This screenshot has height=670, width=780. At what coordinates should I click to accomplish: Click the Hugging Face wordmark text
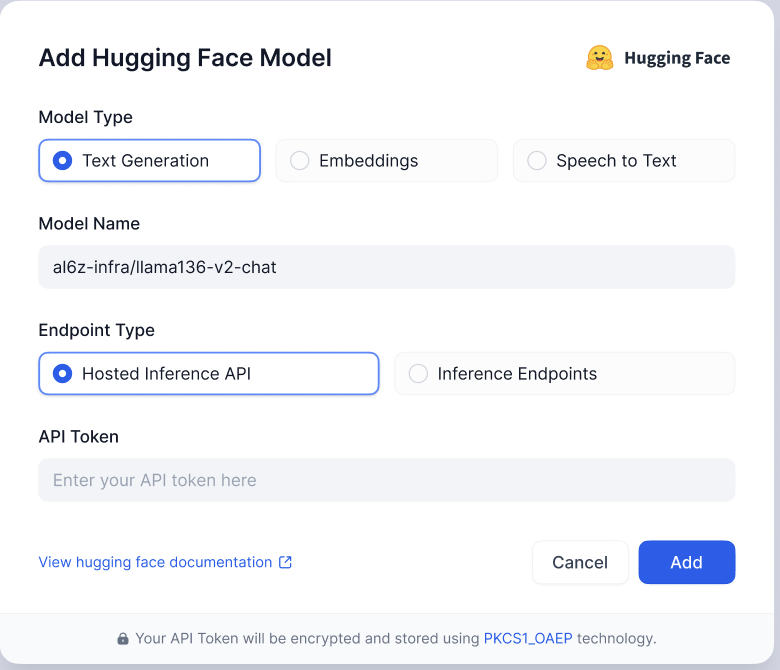677,58
